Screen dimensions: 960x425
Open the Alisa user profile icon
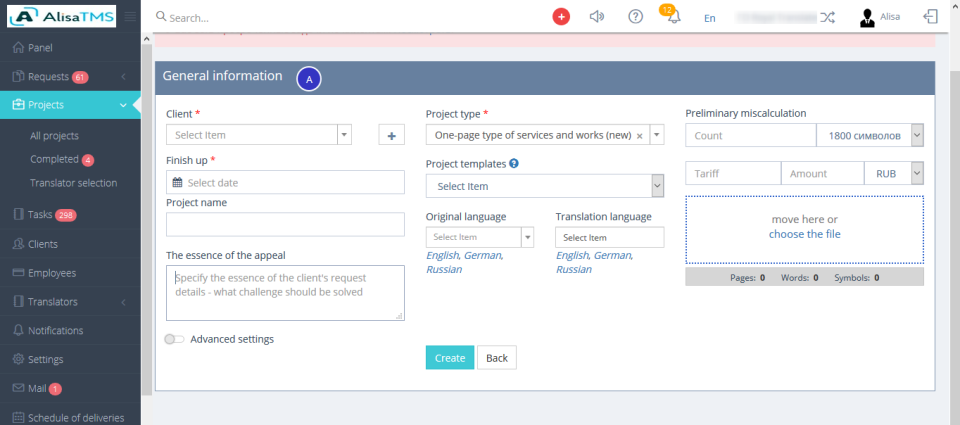point(867,17)
